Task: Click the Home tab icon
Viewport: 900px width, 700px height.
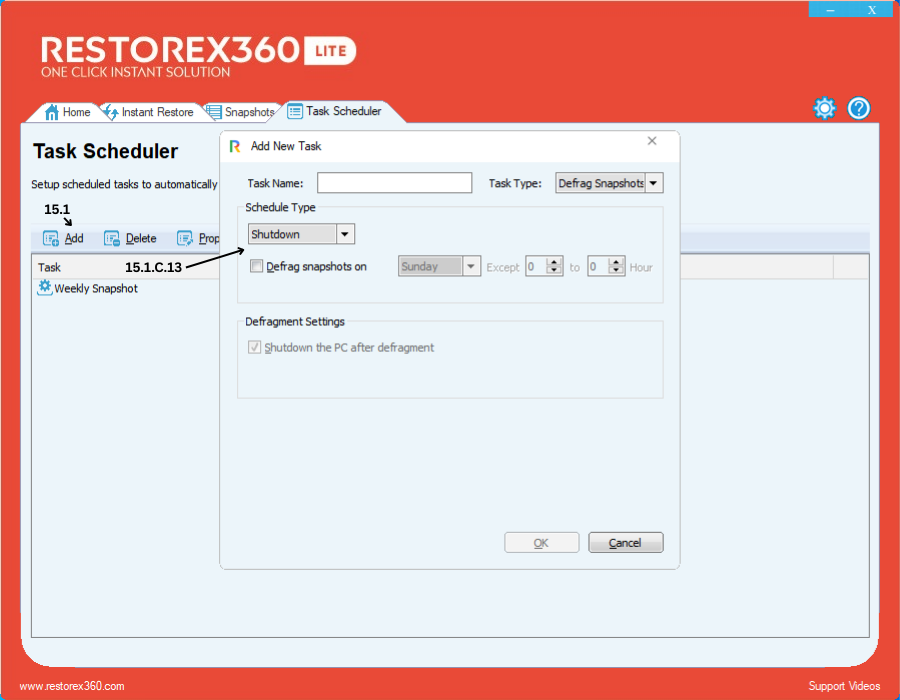Action: [x=53, y=112]
